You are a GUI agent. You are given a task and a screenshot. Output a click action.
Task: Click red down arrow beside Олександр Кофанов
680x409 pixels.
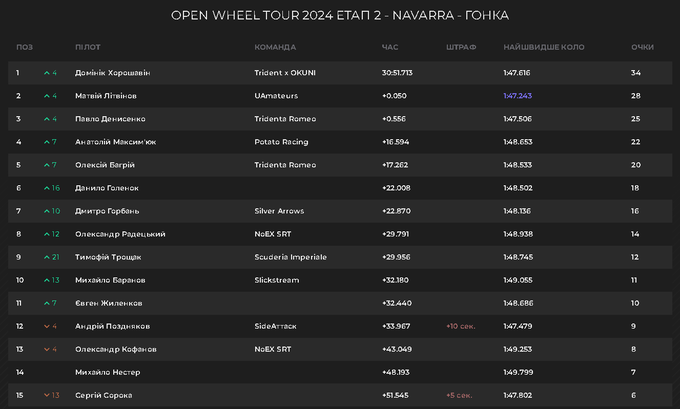point(46,349)
